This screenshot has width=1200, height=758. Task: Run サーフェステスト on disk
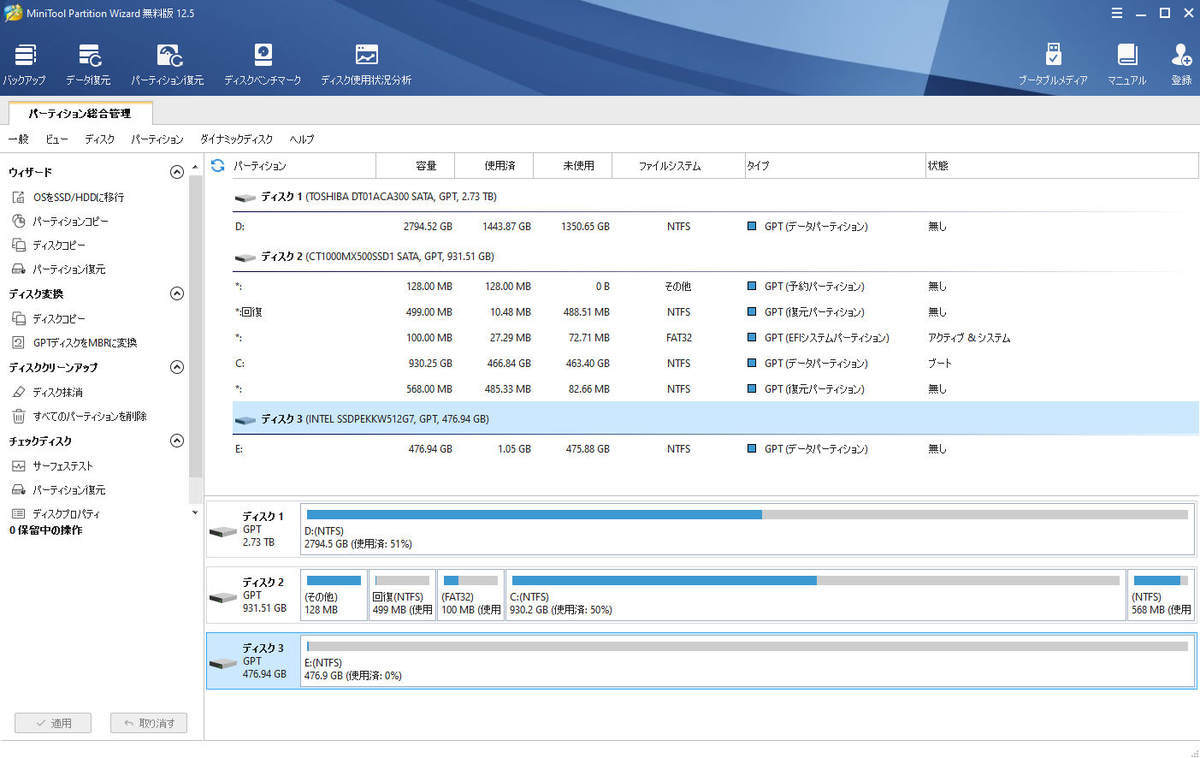52,466
